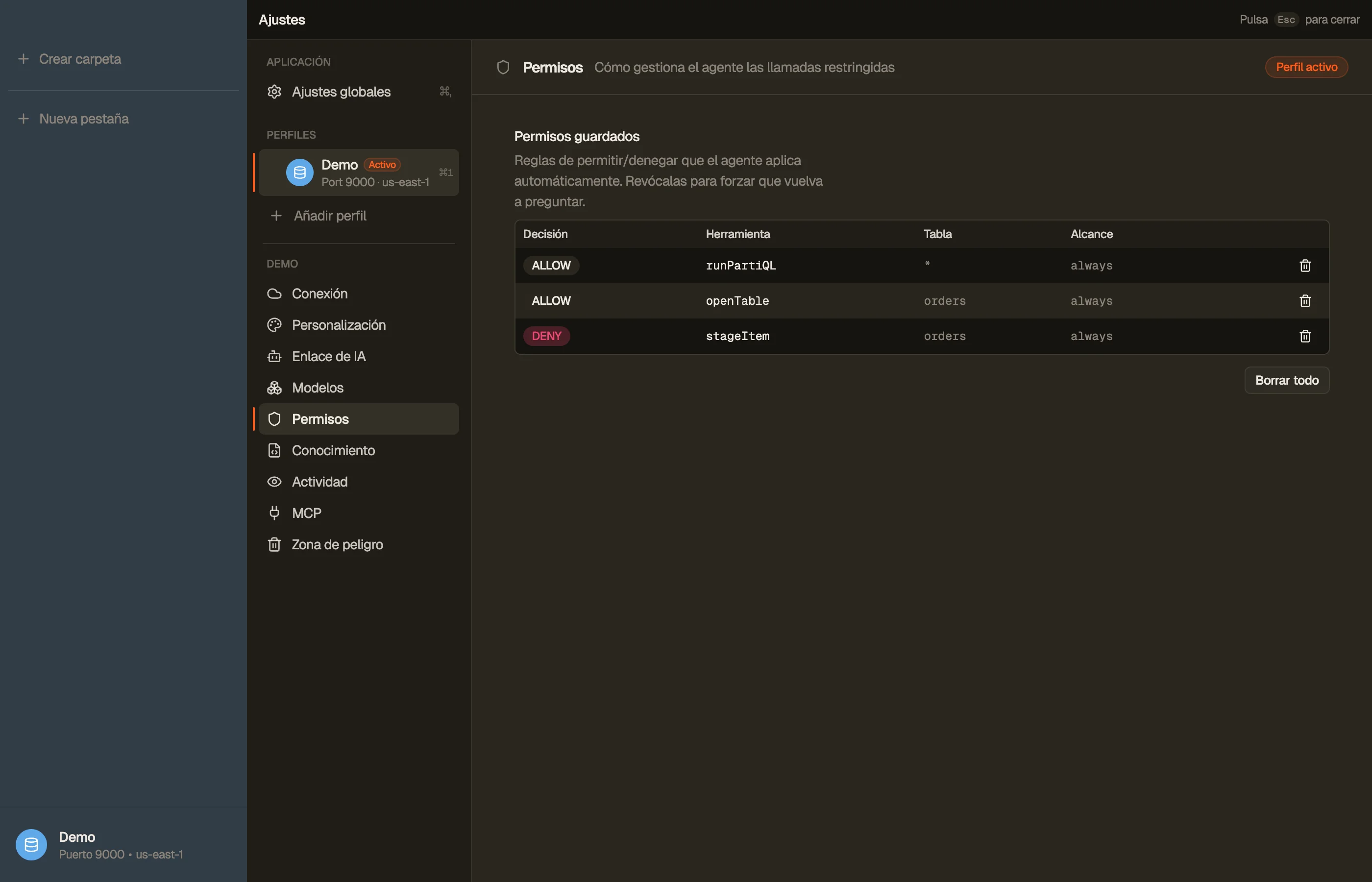Click the plus icon beside Nueva pestaña
The height and width of the screenshot is (882, 1372).
coord(24,119)
